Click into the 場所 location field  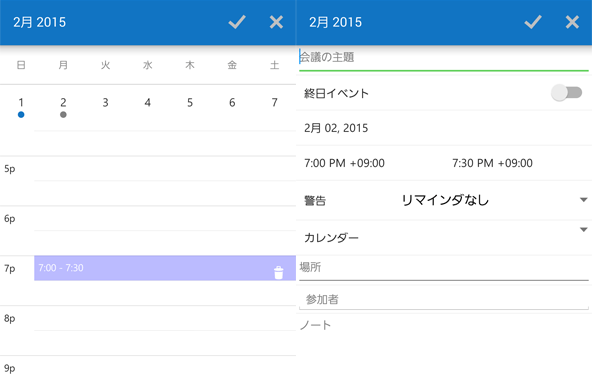point(444,268)
